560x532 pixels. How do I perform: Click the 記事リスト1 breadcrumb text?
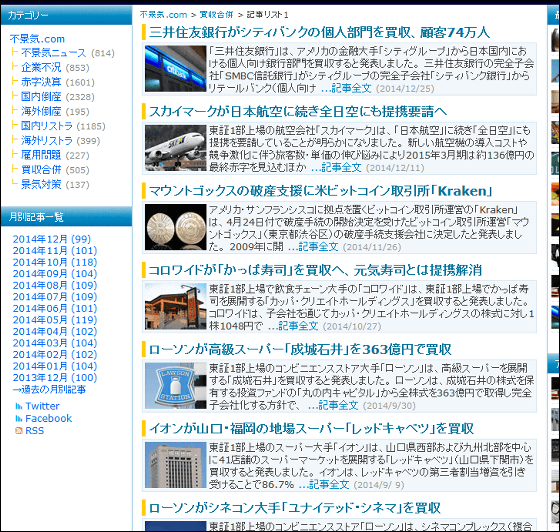(267, 15)
